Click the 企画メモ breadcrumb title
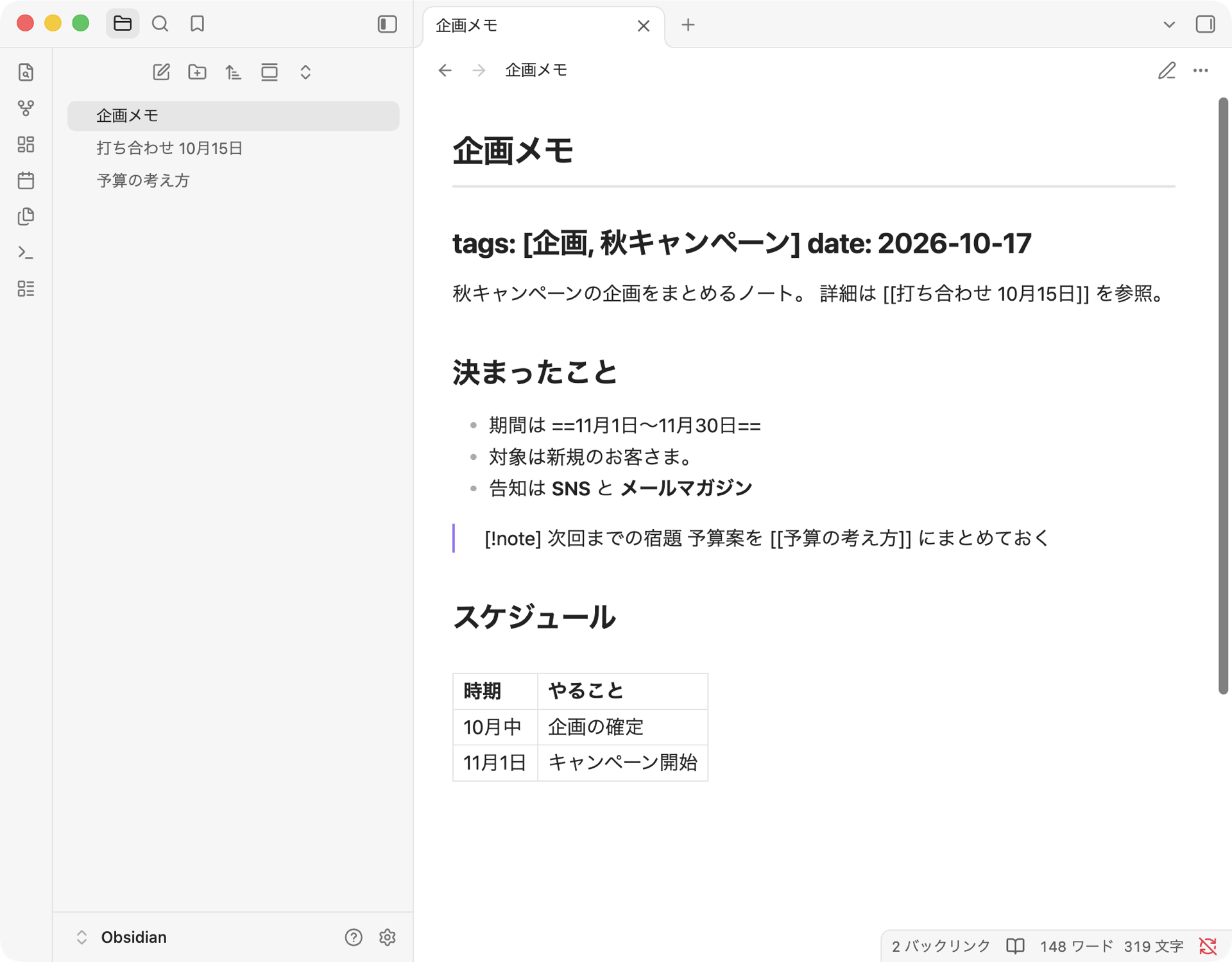 536,70
